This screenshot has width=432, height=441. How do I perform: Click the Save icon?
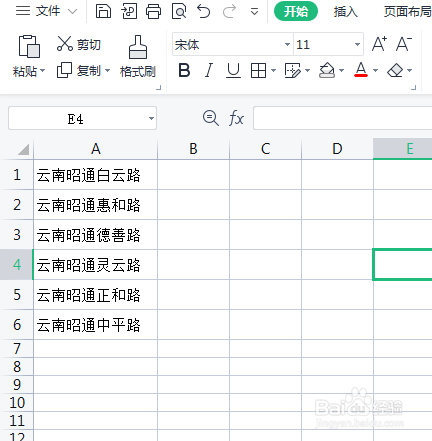pos(103,11)
